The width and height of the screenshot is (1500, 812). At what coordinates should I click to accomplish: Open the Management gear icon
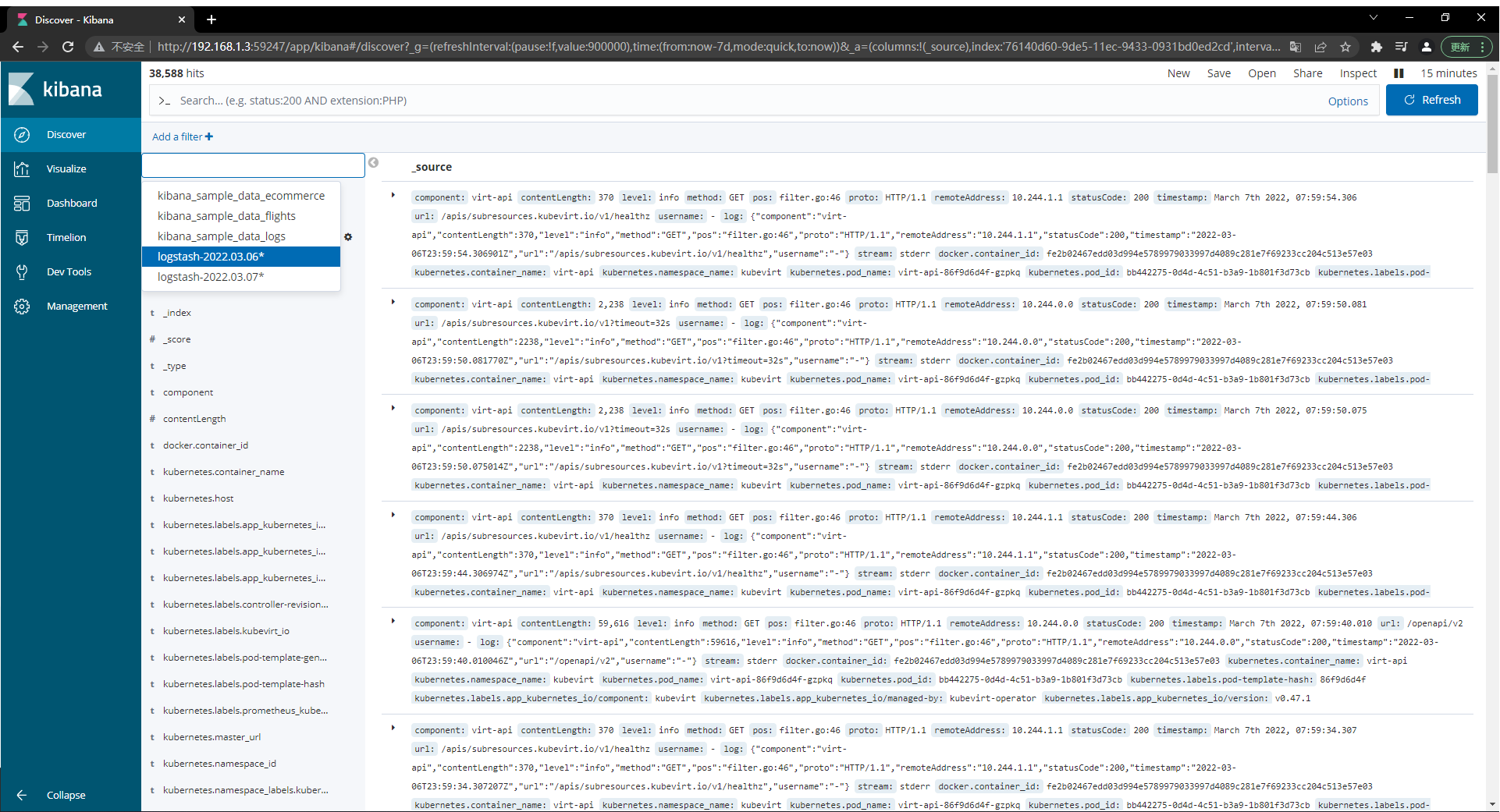coord(22,307)
